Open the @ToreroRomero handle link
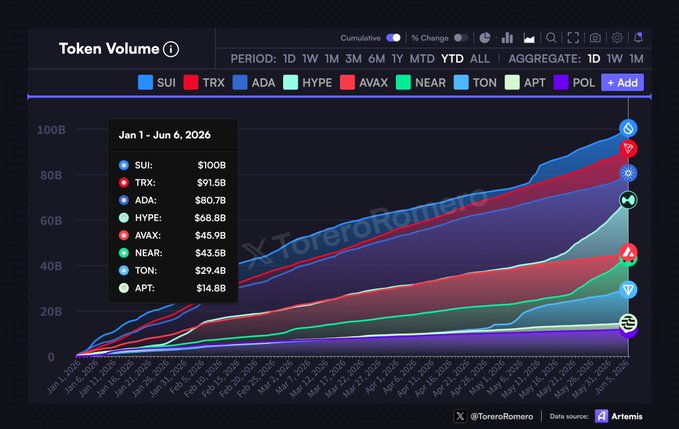 point(501,416)
